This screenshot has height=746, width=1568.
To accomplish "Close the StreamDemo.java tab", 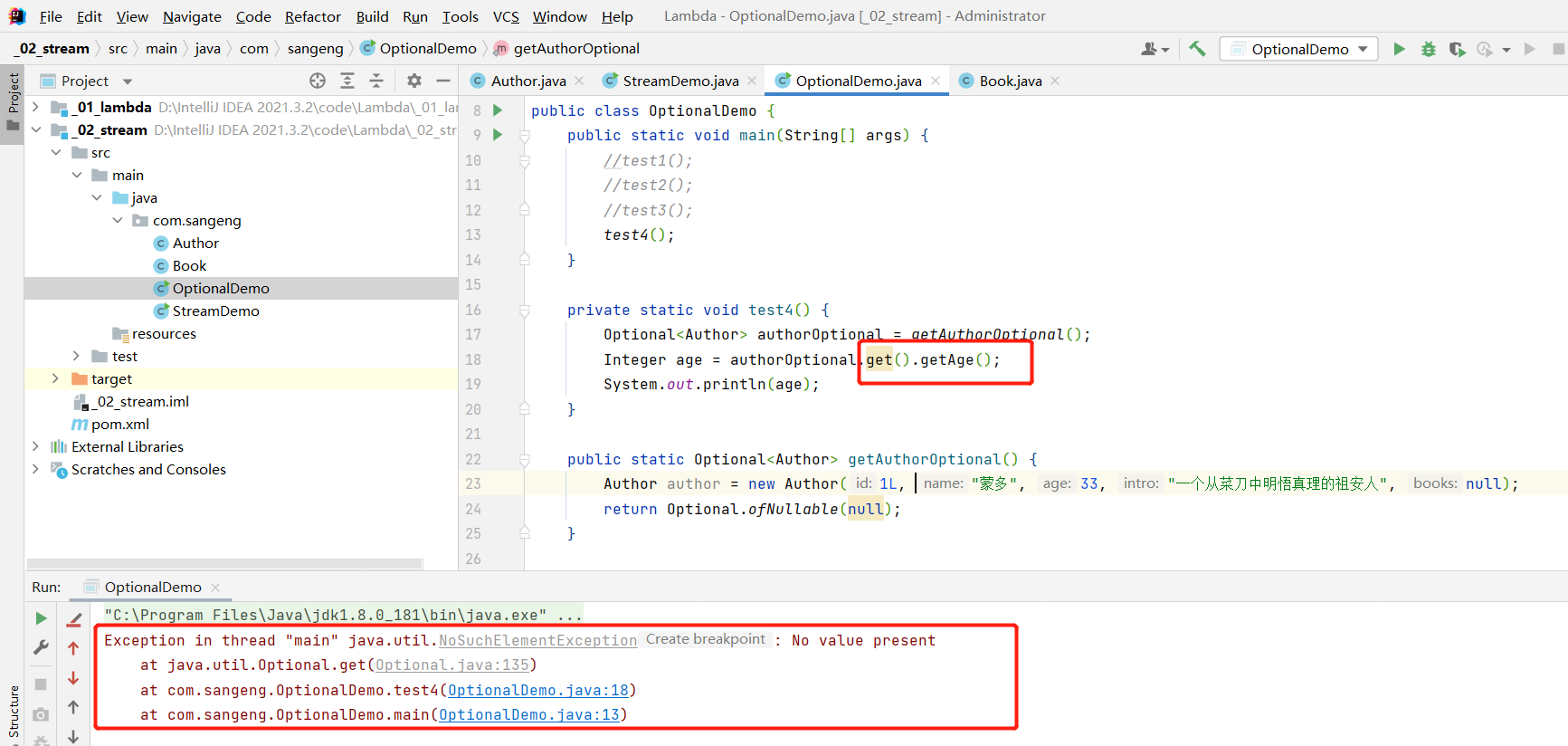I will pos(752,81).
